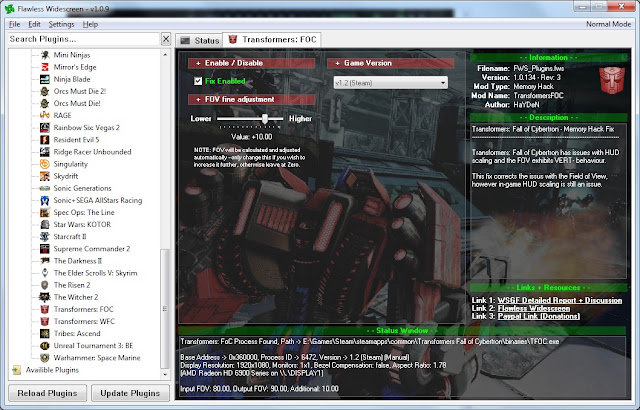Click the plugin list scroll-down arrow

point(165,374)
